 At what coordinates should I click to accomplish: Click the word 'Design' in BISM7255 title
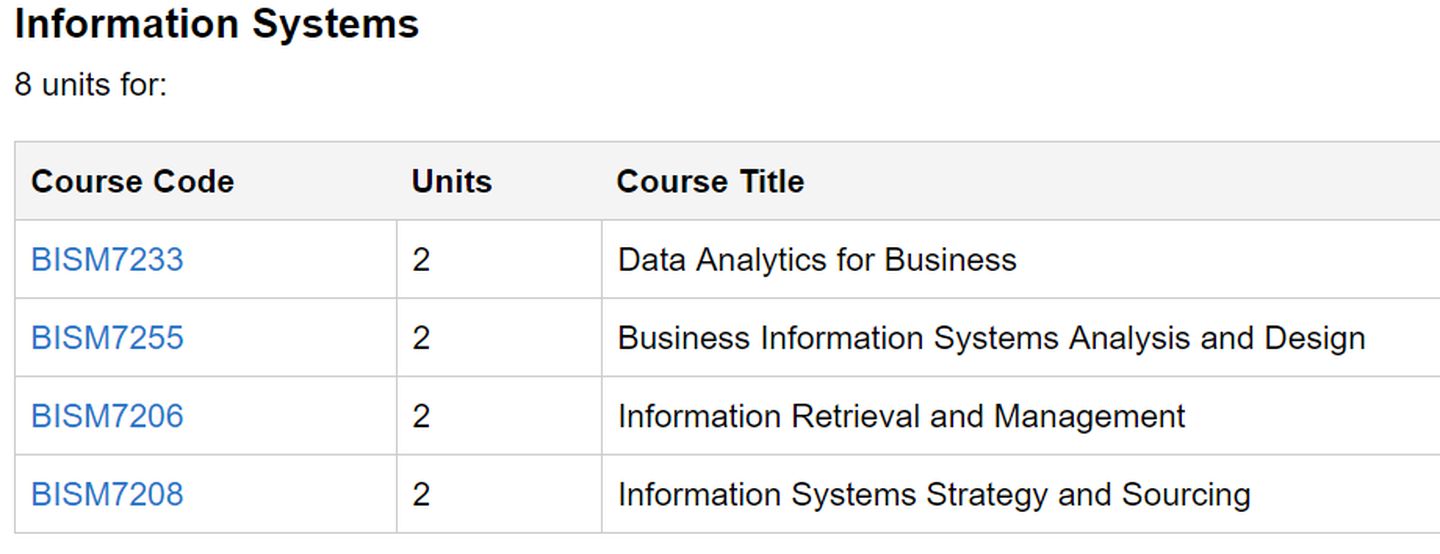coord(1314,338)
